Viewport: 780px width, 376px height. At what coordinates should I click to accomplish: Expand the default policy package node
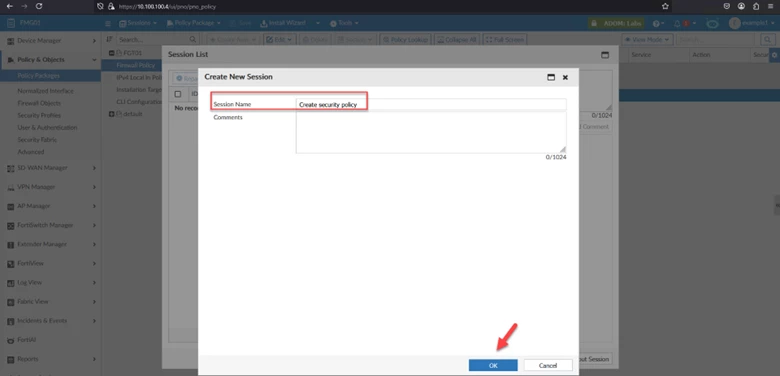[x=111, y=114]
